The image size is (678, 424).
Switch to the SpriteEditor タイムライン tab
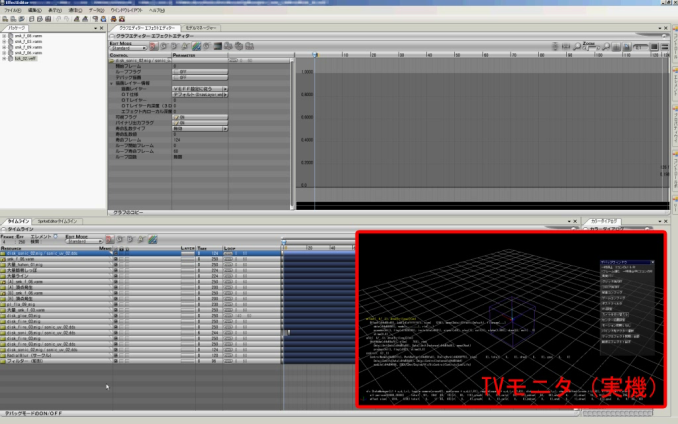pyautogui.click(x=56, y=219)
